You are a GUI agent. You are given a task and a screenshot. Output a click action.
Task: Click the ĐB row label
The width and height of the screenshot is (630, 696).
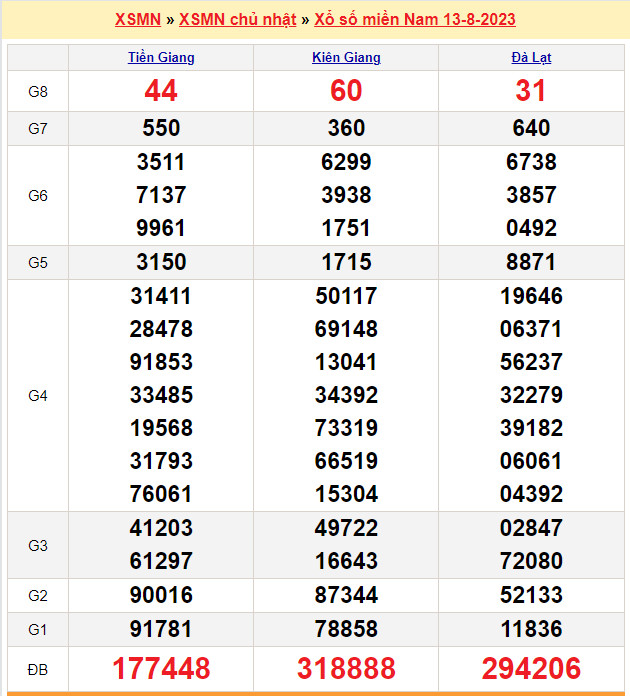pyautogui.click(x=38, y=668)
